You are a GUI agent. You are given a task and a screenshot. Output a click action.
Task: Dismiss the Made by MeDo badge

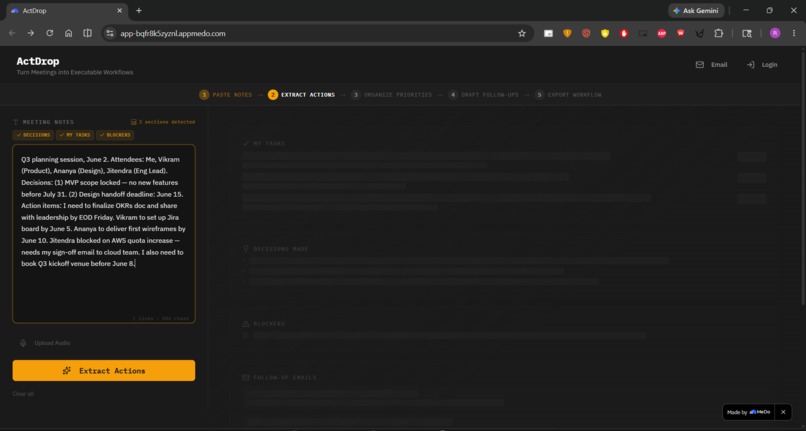pos(783,412)
